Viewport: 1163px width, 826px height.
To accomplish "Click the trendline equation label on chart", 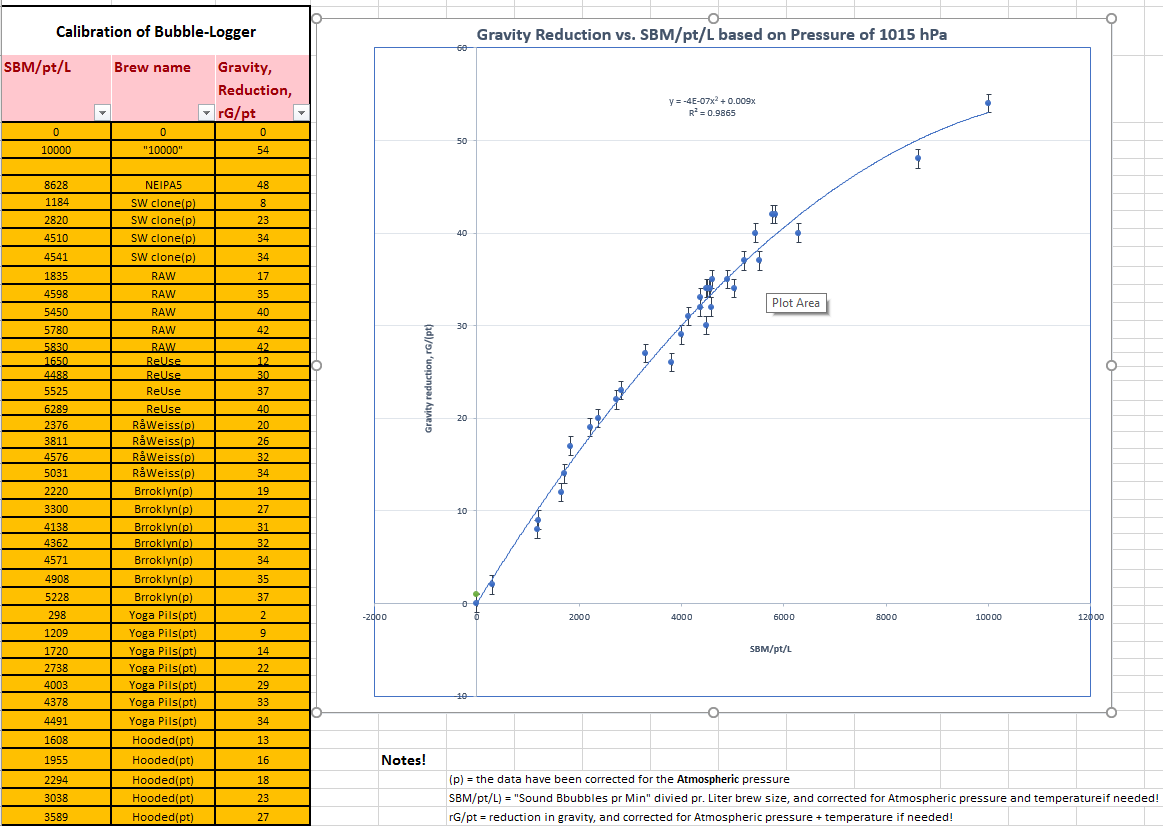I will [711, 107].
